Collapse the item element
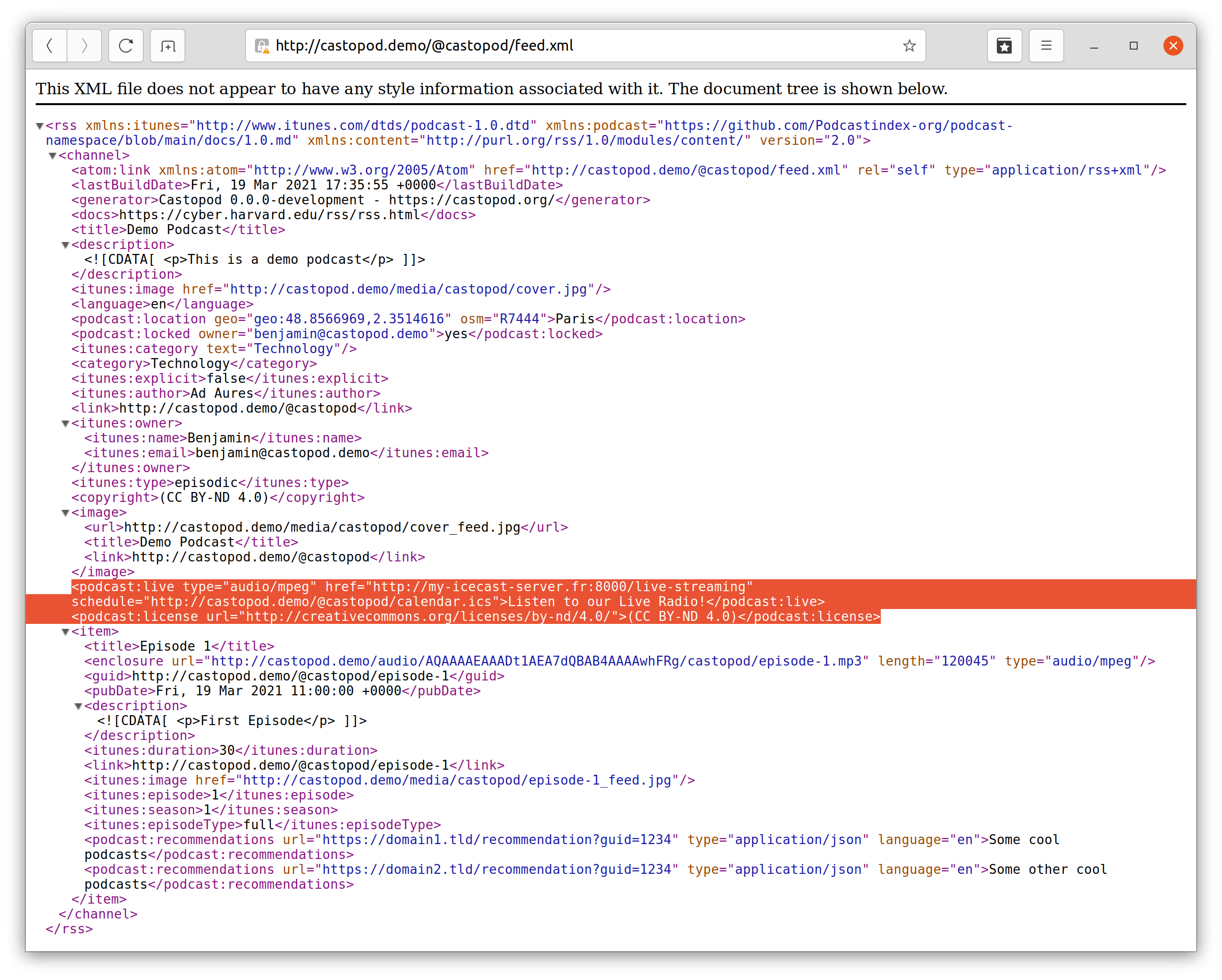The width and height of the screenshot is (1222, 980). [65, 632]
